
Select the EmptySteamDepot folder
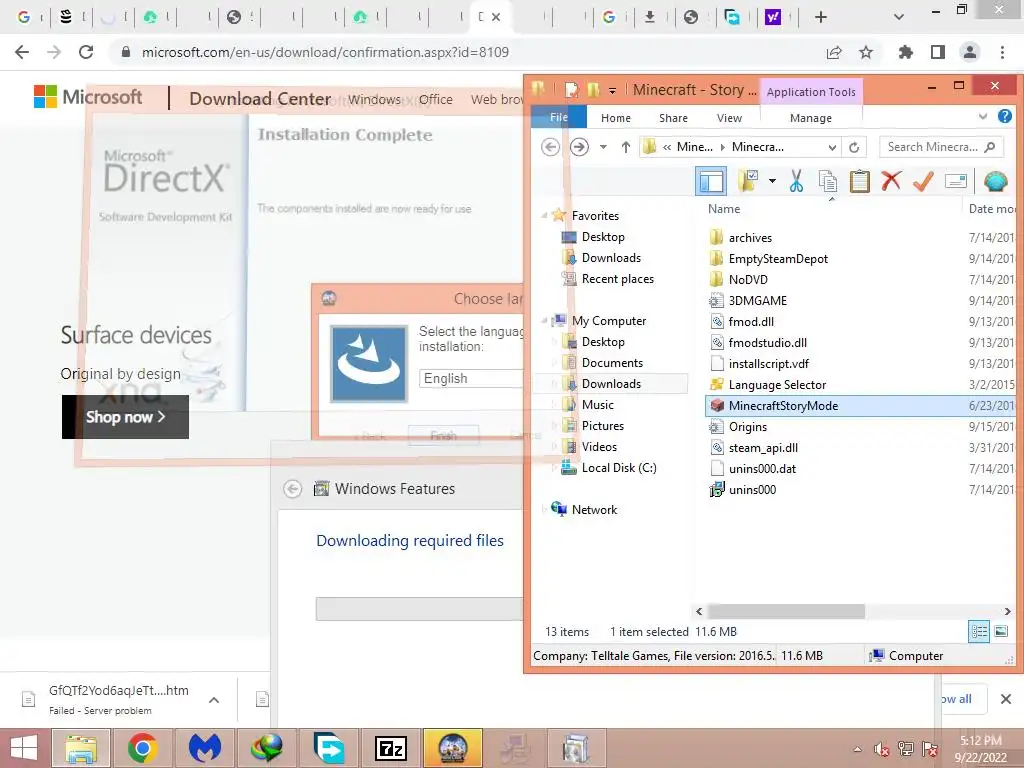778,259
